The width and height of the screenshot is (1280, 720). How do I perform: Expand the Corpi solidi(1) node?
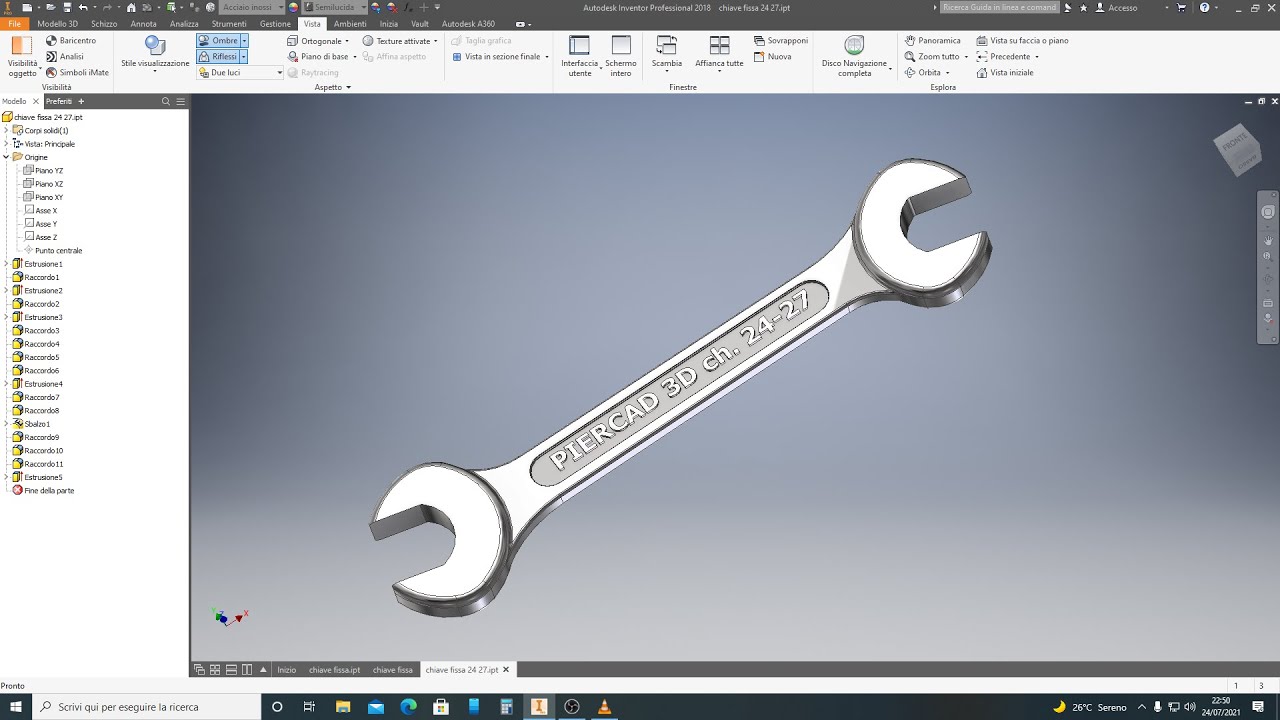coord(6,130)
